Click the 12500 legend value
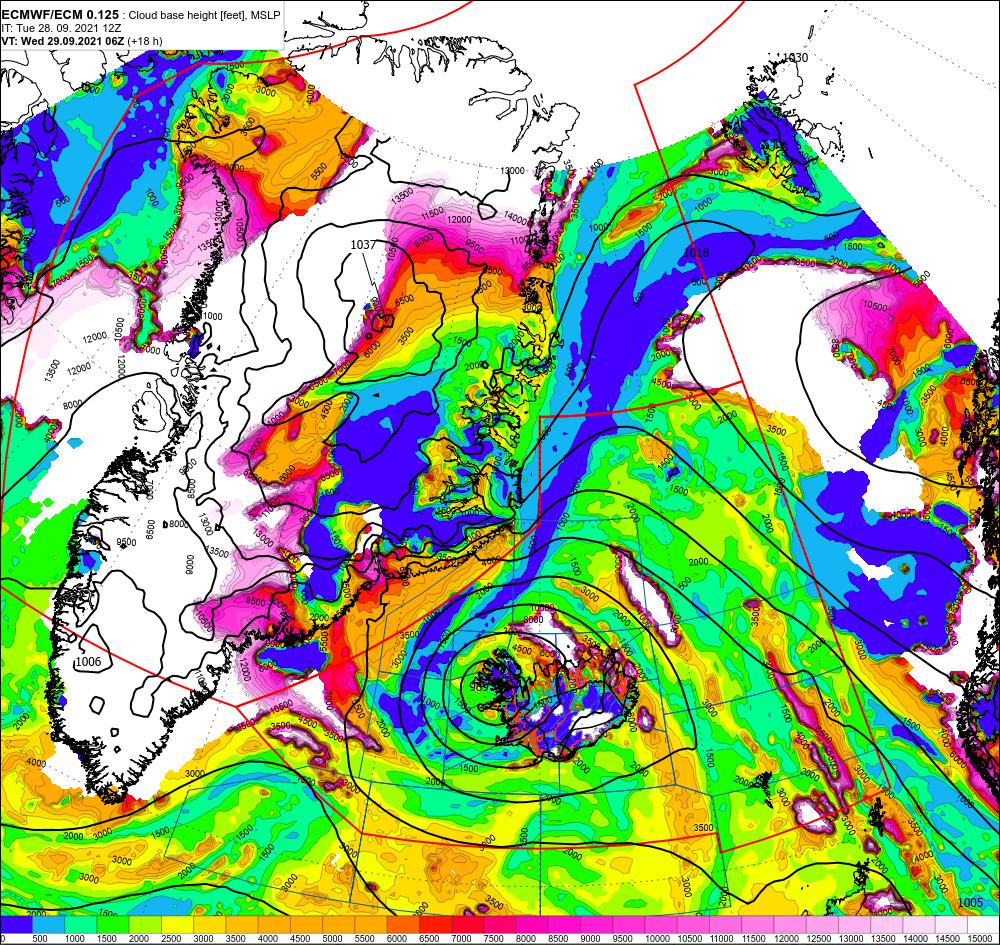Screen dimensions: 1000x945 819,939
